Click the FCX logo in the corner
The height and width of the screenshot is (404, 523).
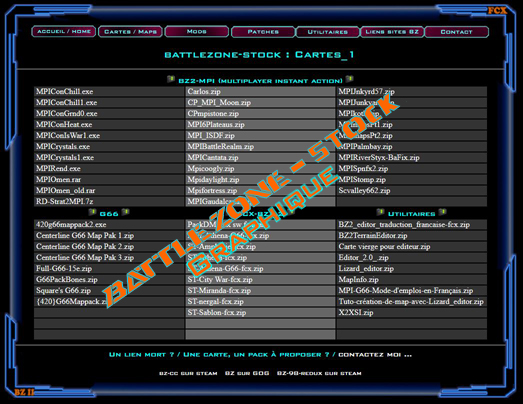497,11
